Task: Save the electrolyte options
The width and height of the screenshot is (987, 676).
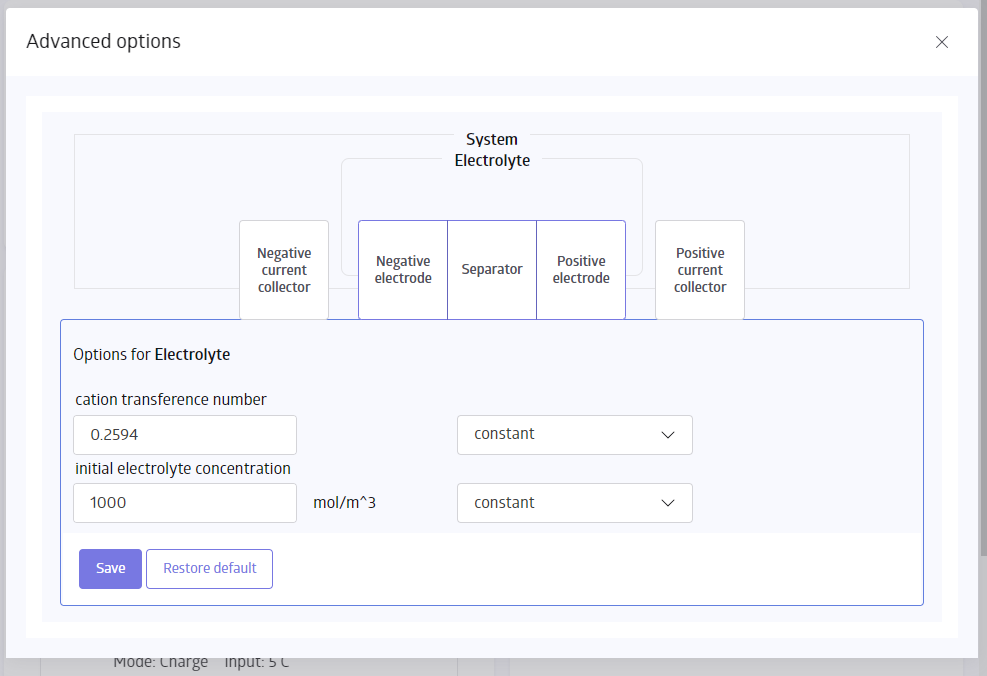Action: [110, 568]
